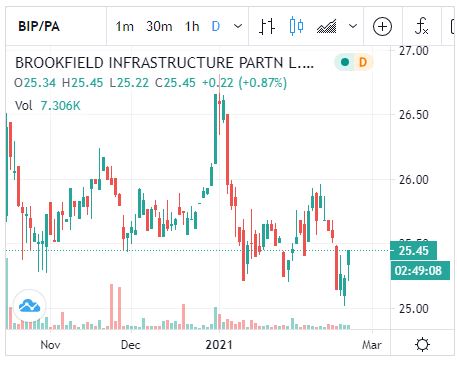Select the 1h timeframe

tap(192, 26)
